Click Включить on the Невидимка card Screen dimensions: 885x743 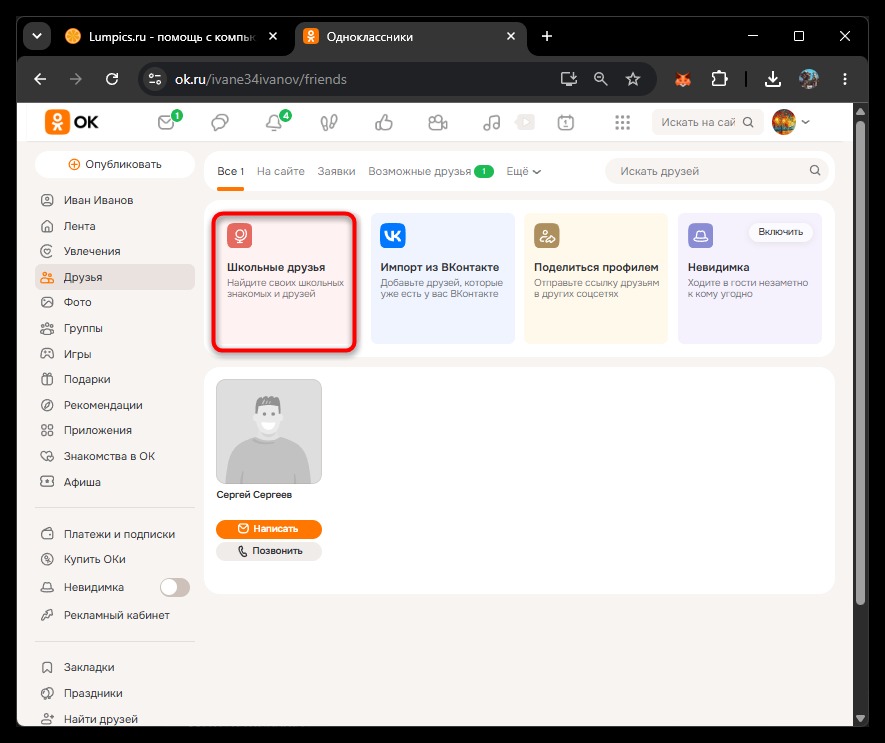(x=781, y=232)
